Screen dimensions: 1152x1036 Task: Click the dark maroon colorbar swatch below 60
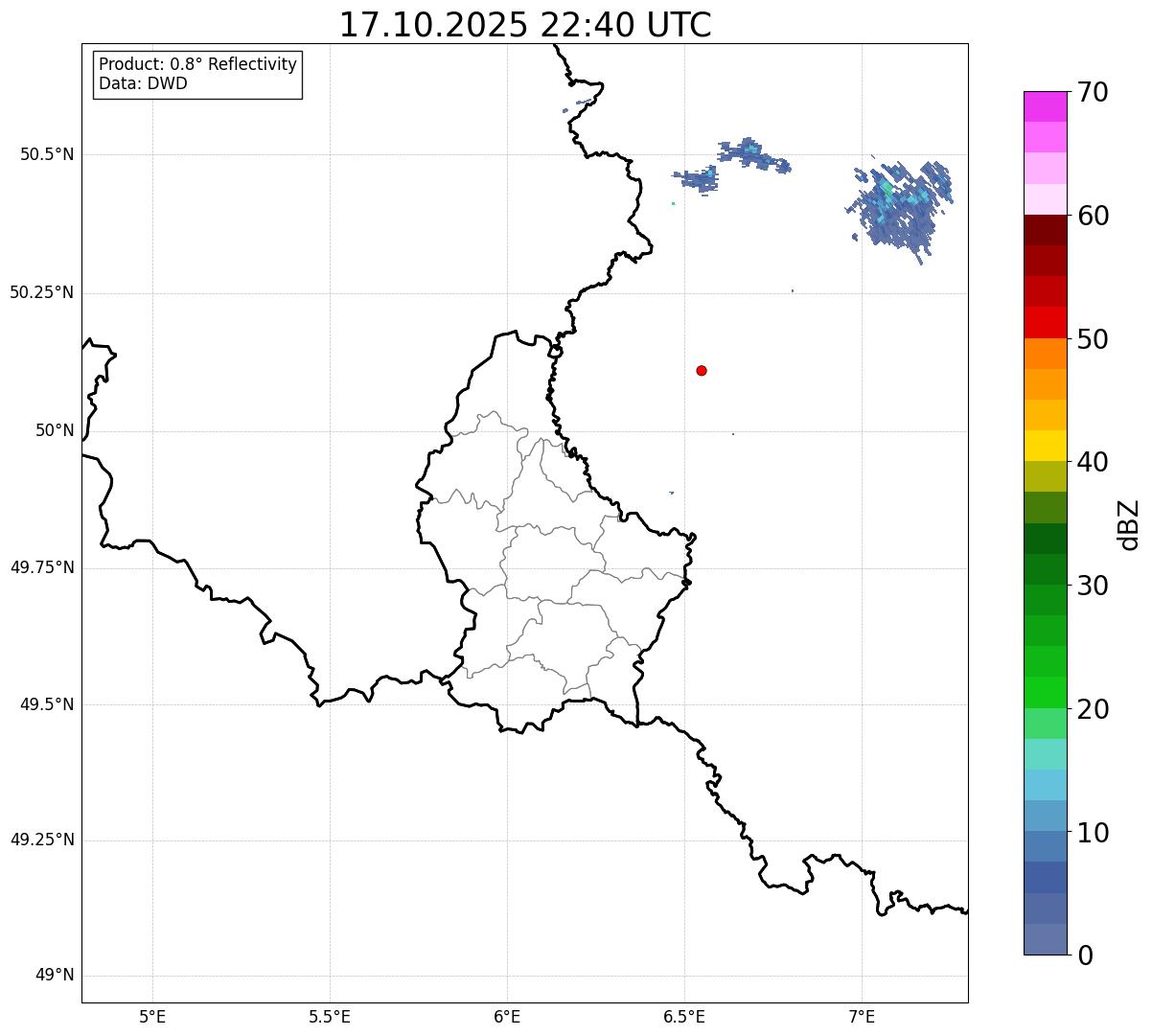[x=1045, y=230]
